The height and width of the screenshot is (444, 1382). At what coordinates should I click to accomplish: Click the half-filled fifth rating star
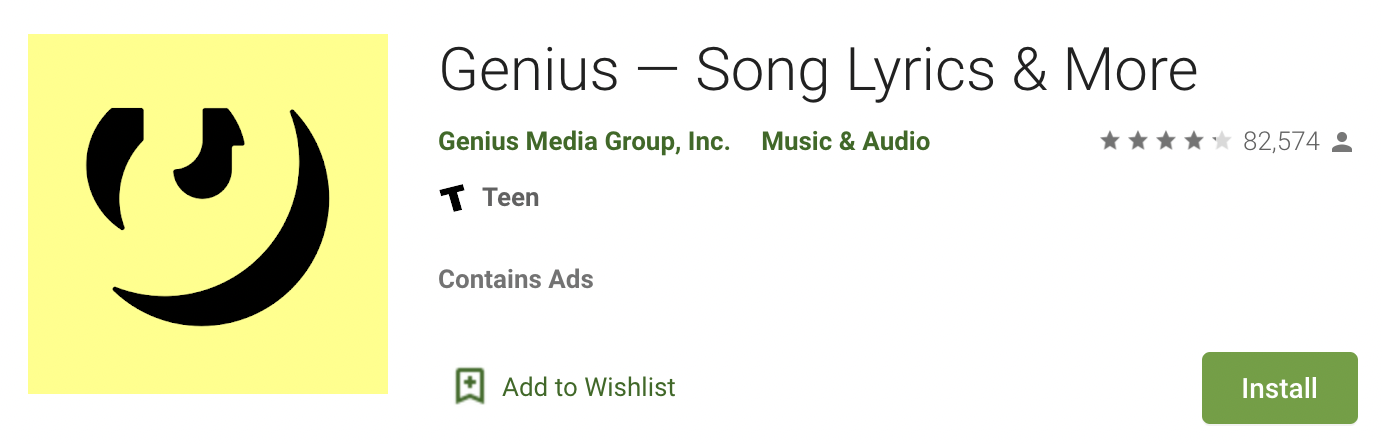pos(1221,142)
